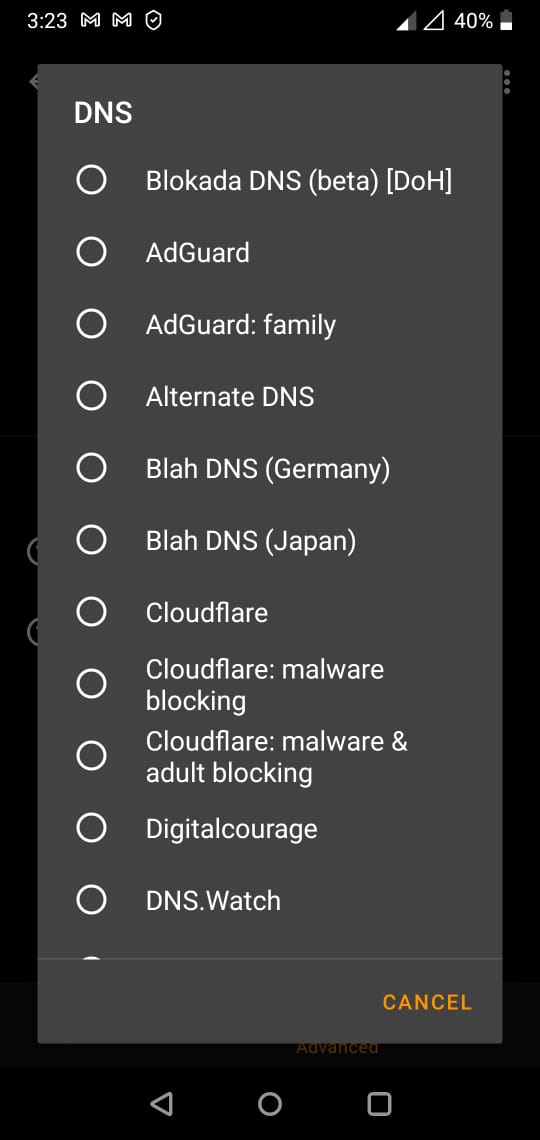Select Cloudflare: malware & adult blocking
The height and width of the screenshot is (1140, 540).
(x=92, y=755)
